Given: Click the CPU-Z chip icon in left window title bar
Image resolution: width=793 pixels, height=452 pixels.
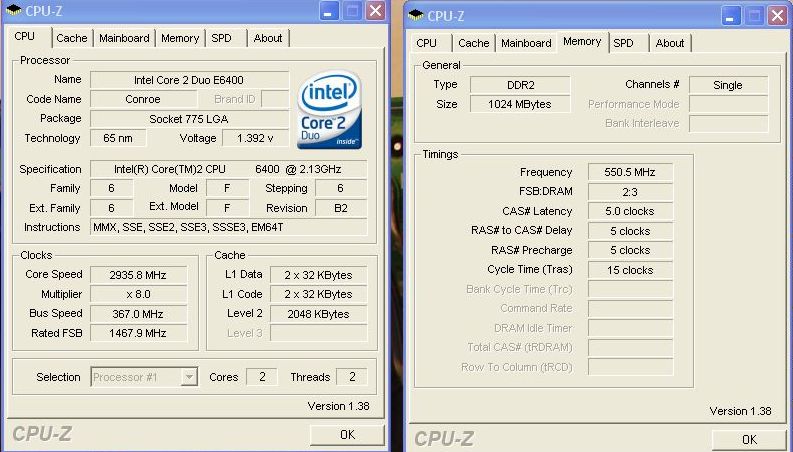Looking at the screenshot, I should coord(14,10).
